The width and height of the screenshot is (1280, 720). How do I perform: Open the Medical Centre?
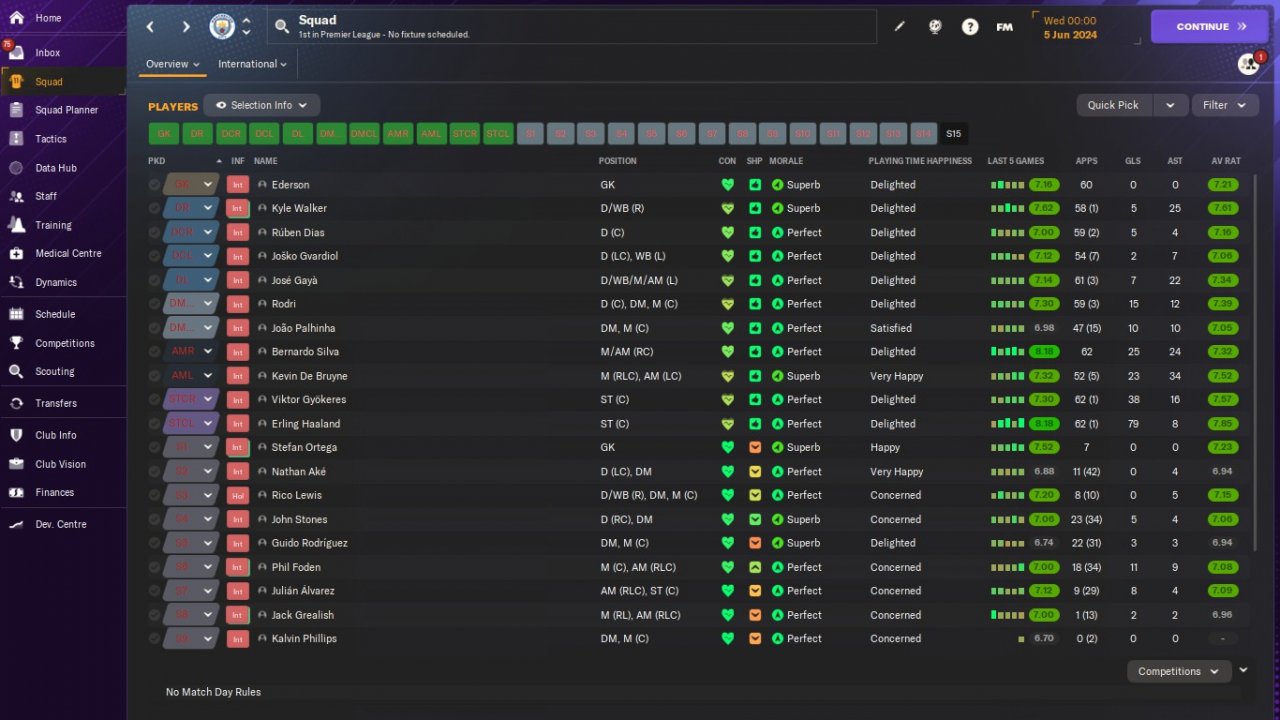tap(68, 253)
